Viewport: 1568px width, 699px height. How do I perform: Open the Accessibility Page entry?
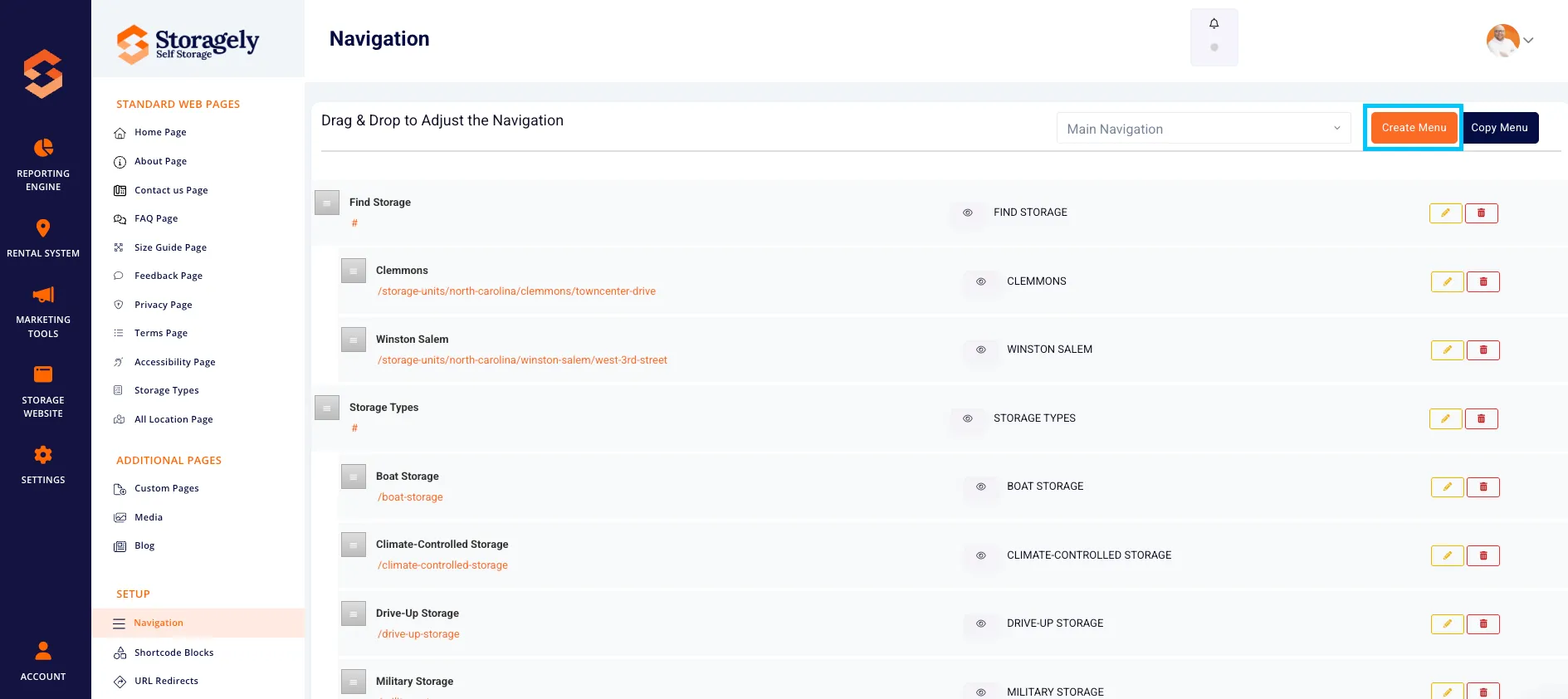point(175,362)
